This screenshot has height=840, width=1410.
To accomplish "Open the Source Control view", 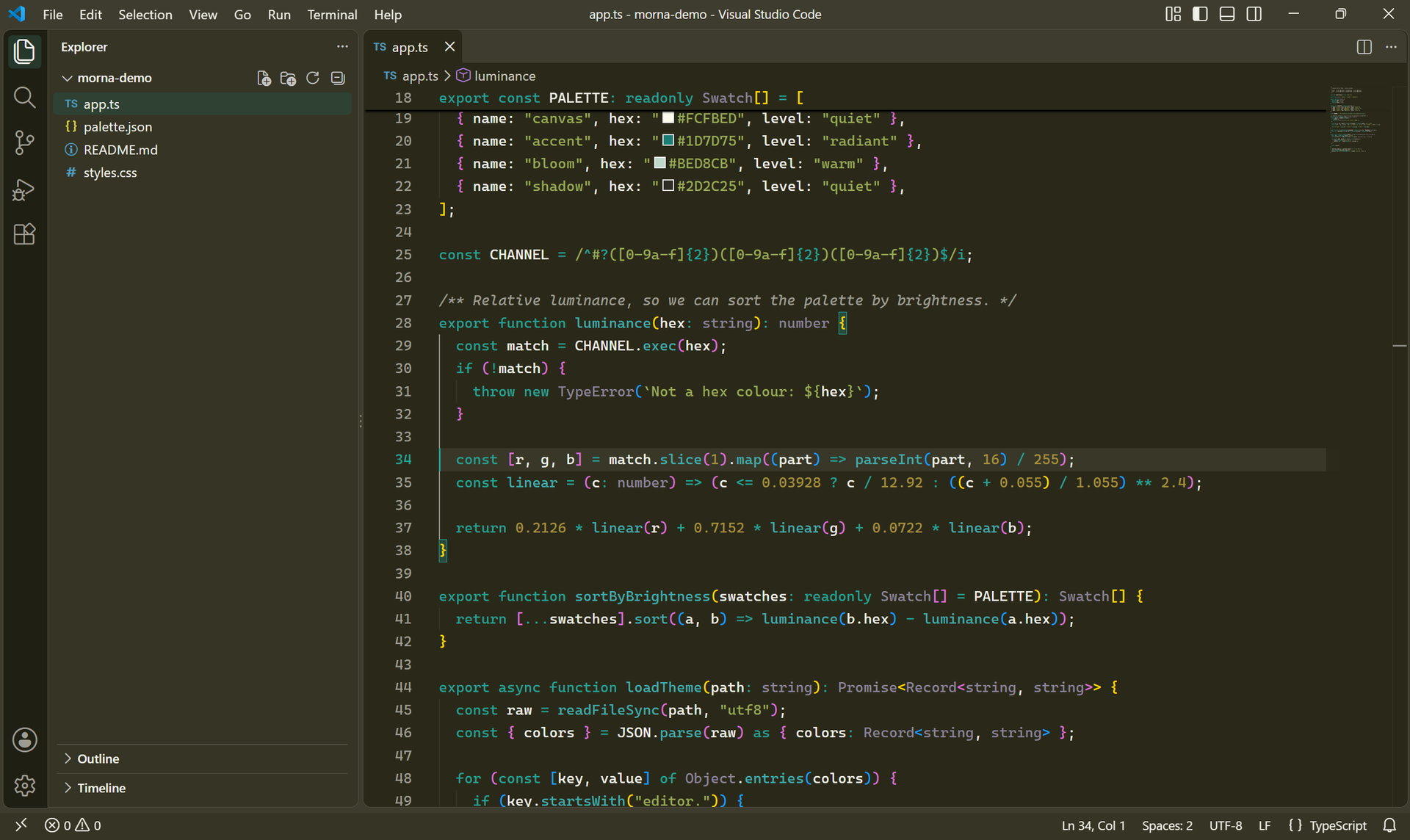I will pyautogui.click(x=24, y=142).
